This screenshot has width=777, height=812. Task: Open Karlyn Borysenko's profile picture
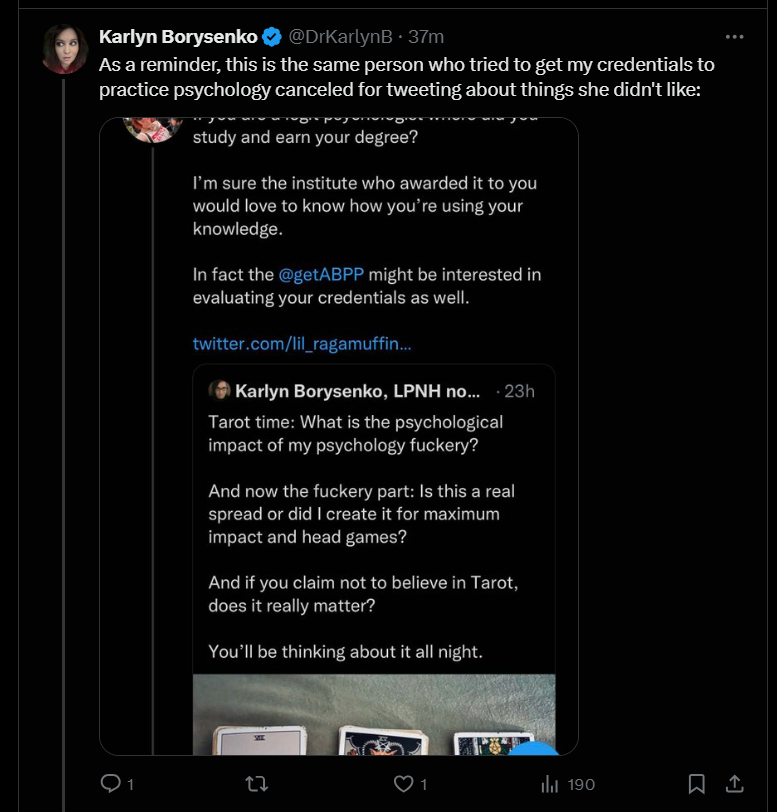pos(65,49)
